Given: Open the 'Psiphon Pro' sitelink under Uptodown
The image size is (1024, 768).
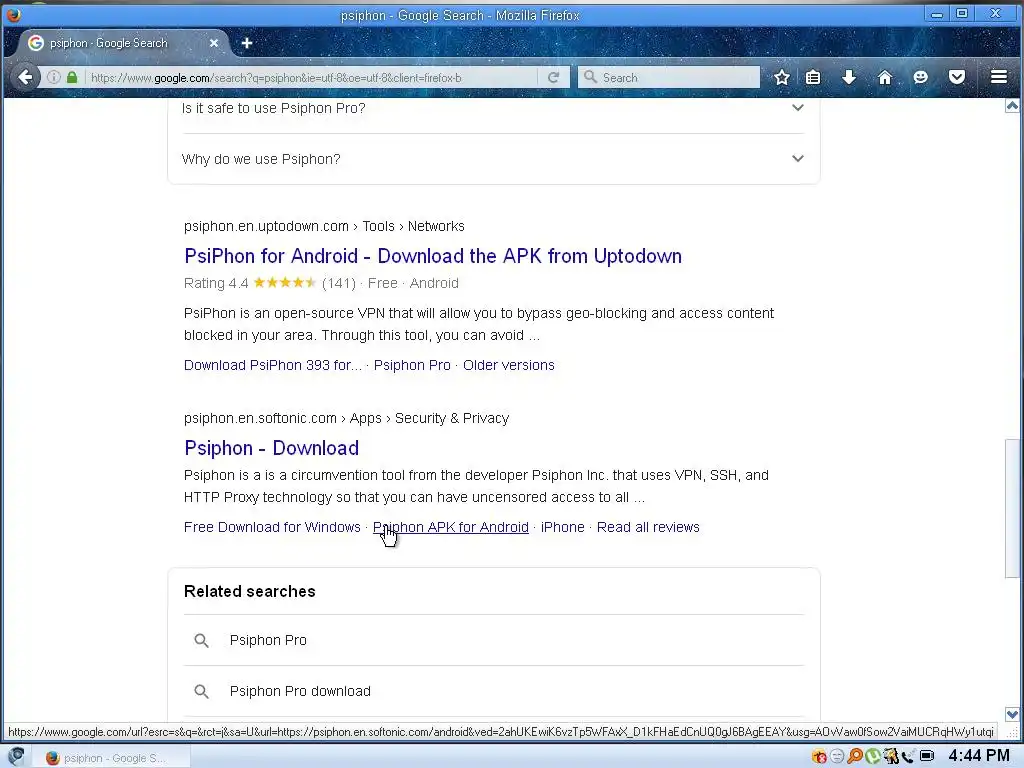Looking at the screenshot, I should coord(412,365).
